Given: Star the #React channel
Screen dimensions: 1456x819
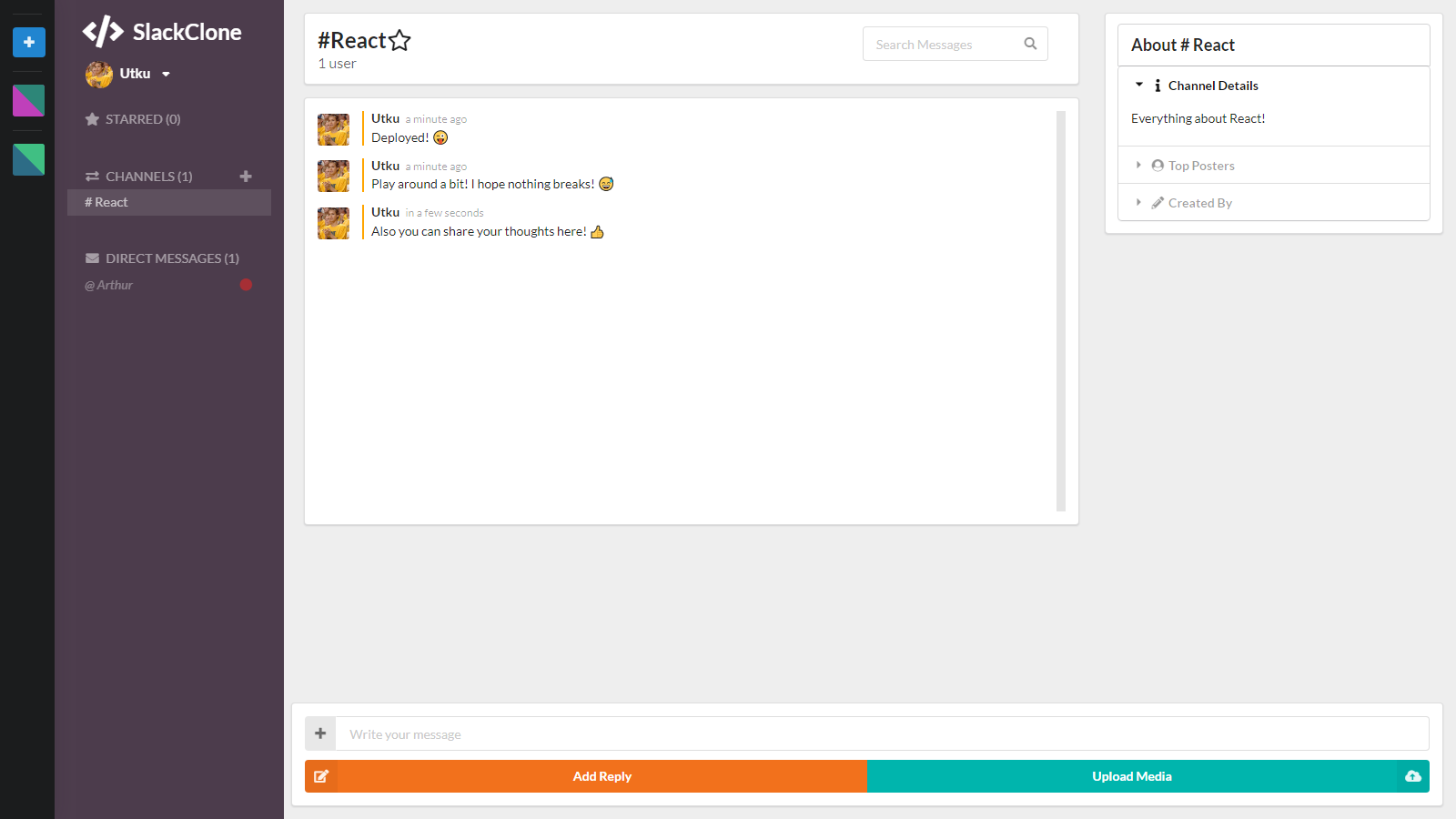Looking at the screenshot, I should pyautogui.click(x=399, y=41).
